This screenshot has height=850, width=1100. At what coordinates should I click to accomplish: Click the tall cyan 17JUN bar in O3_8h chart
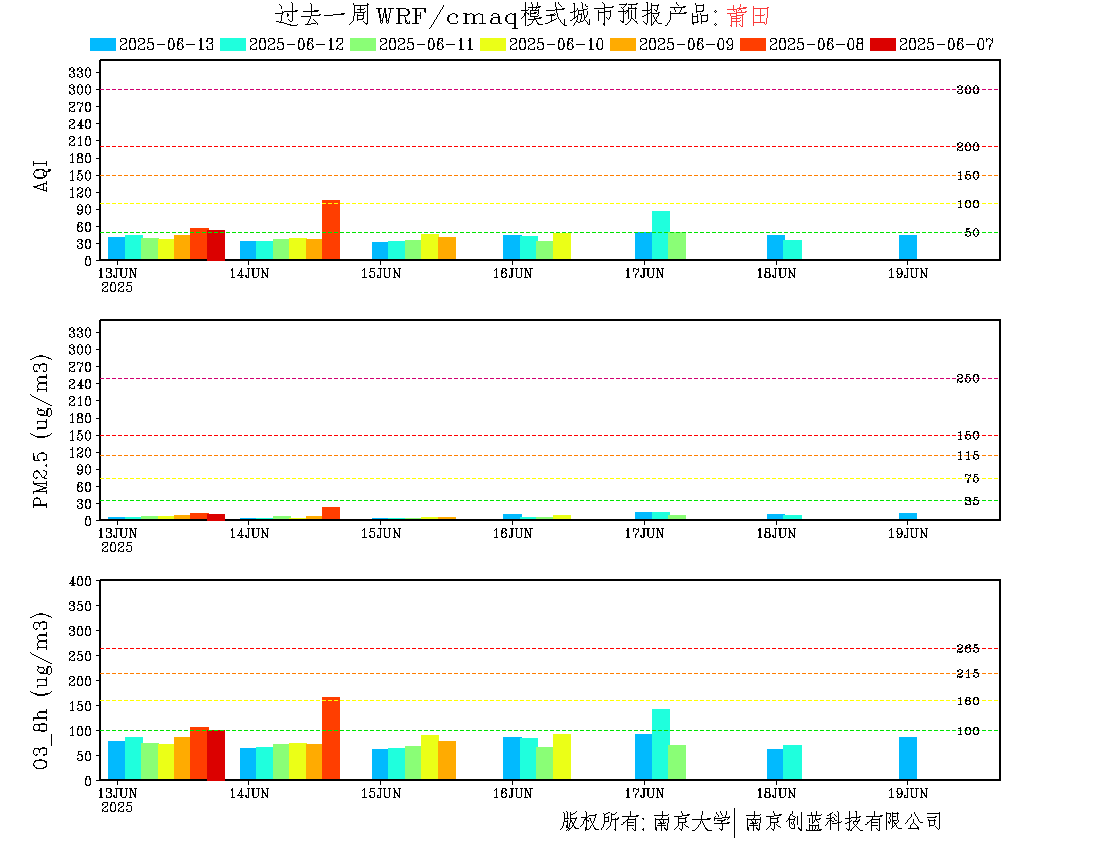point(661,744)
